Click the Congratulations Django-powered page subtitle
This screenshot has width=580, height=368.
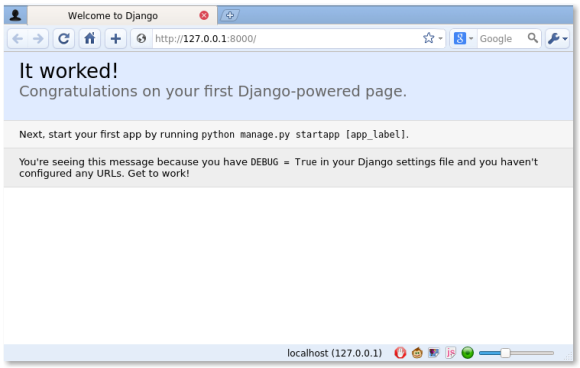213,91
